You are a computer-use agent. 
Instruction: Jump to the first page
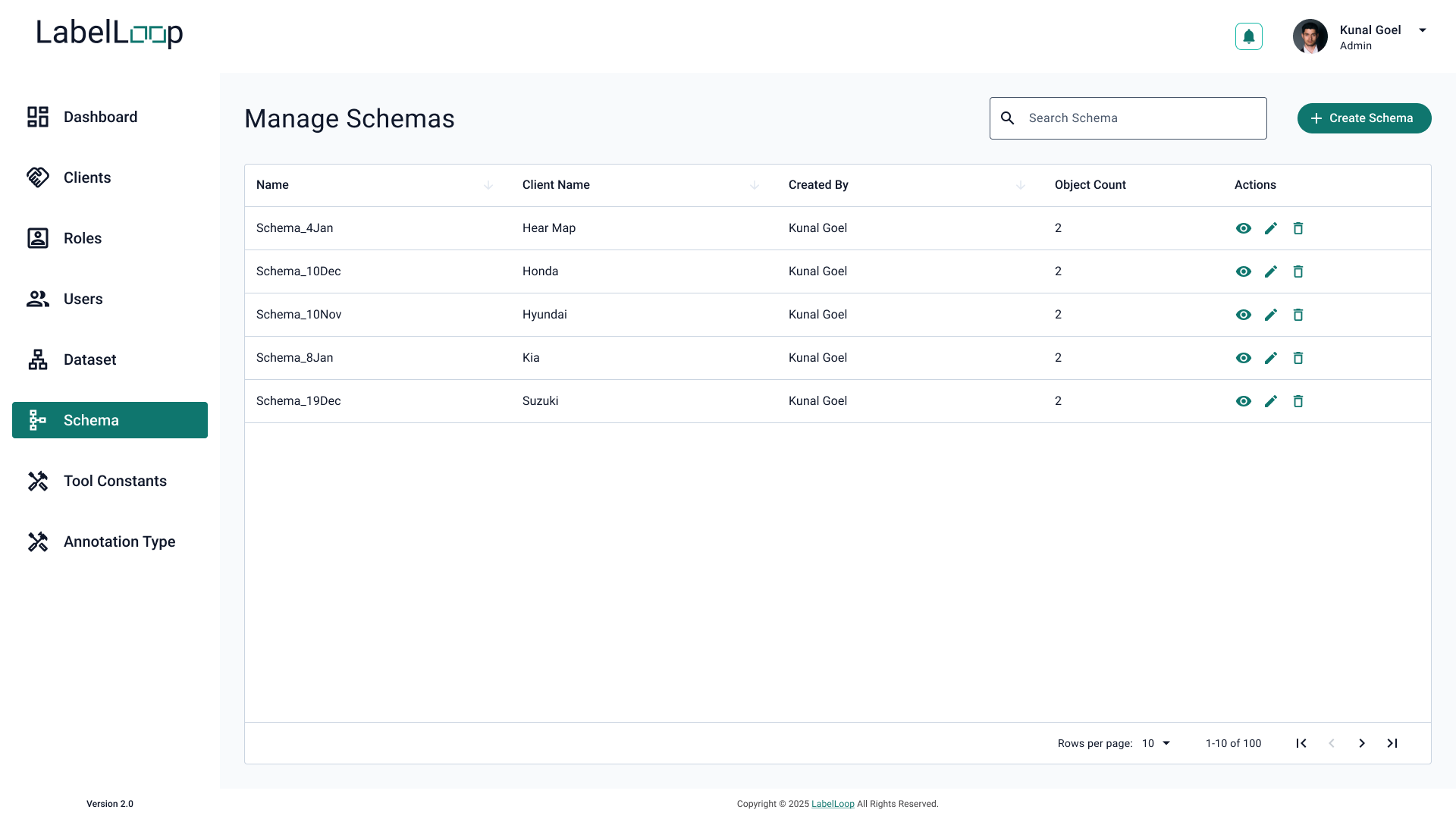point(1301,743)
